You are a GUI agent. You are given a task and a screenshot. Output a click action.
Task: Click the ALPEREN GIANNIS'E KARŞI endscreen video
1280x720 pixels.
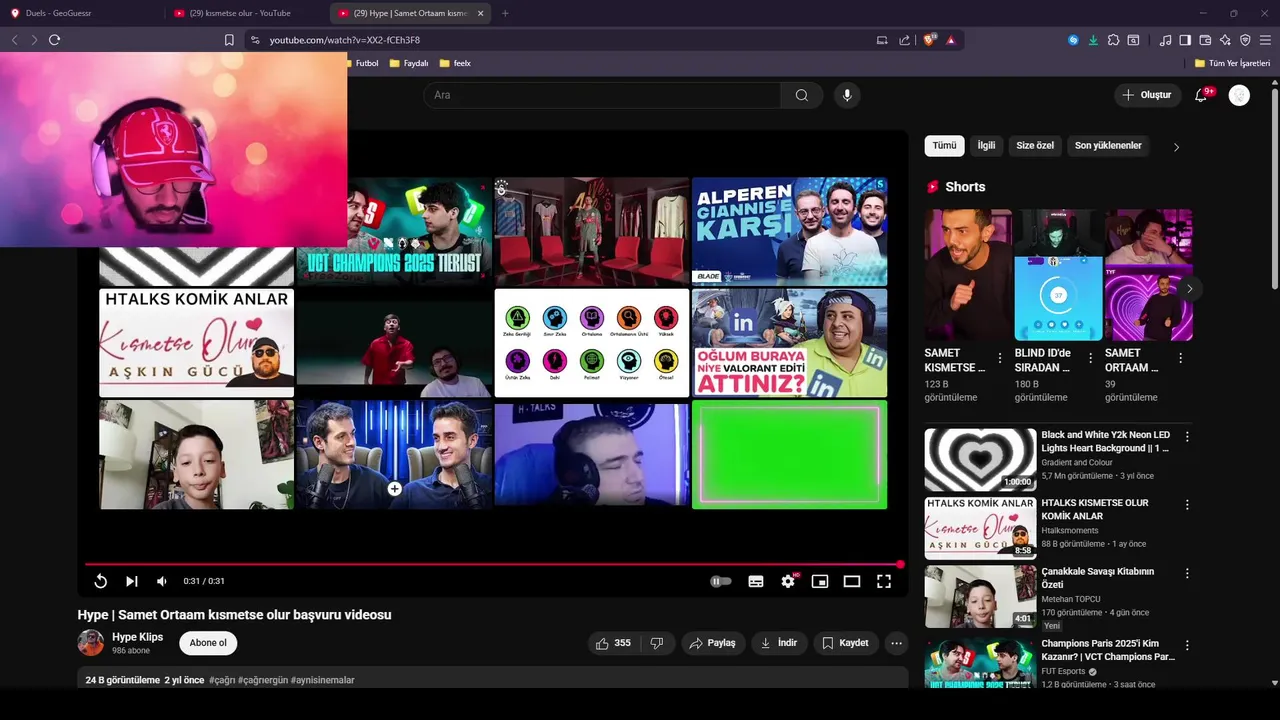tap(789, 231)
